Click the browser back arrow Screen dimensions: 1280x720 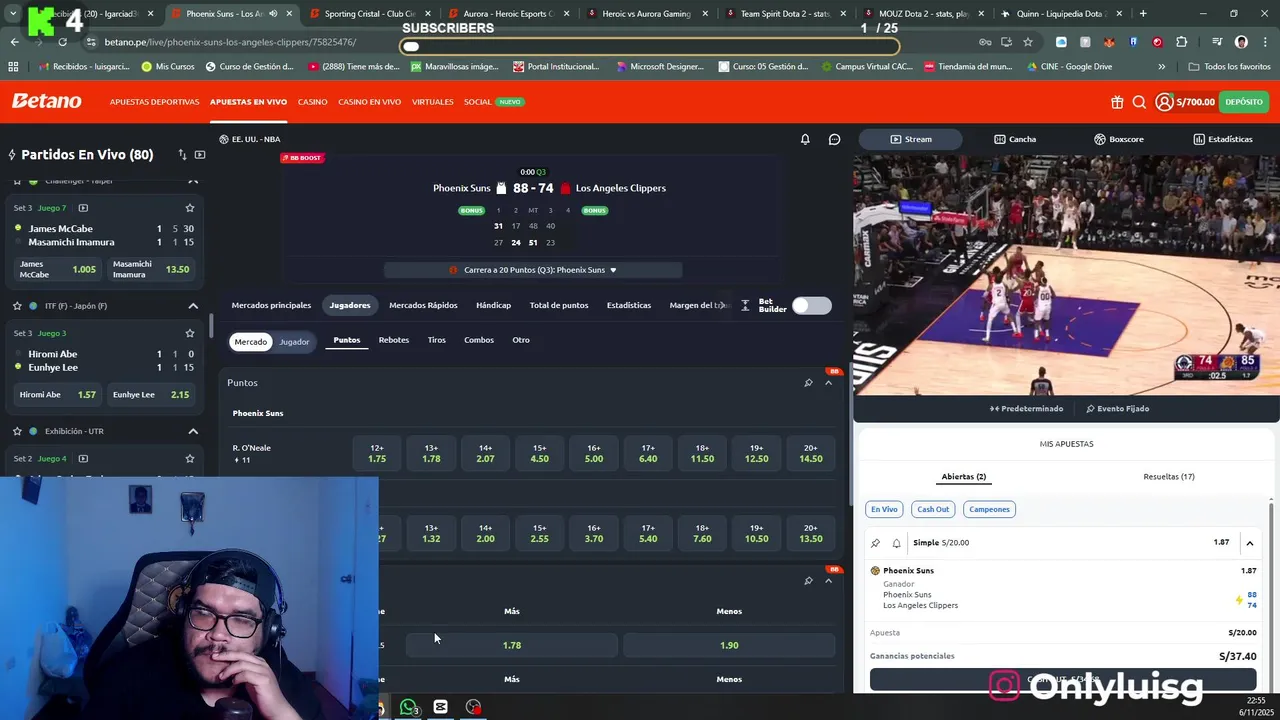tap(14, 42)
